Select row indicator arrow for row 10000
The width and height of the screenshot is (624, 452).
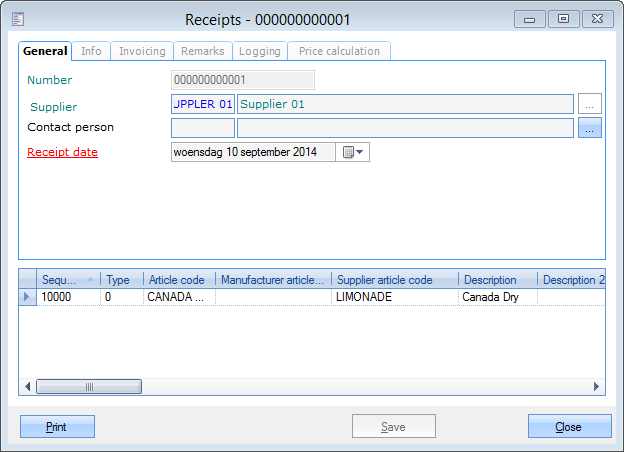[x=27, y=297]
